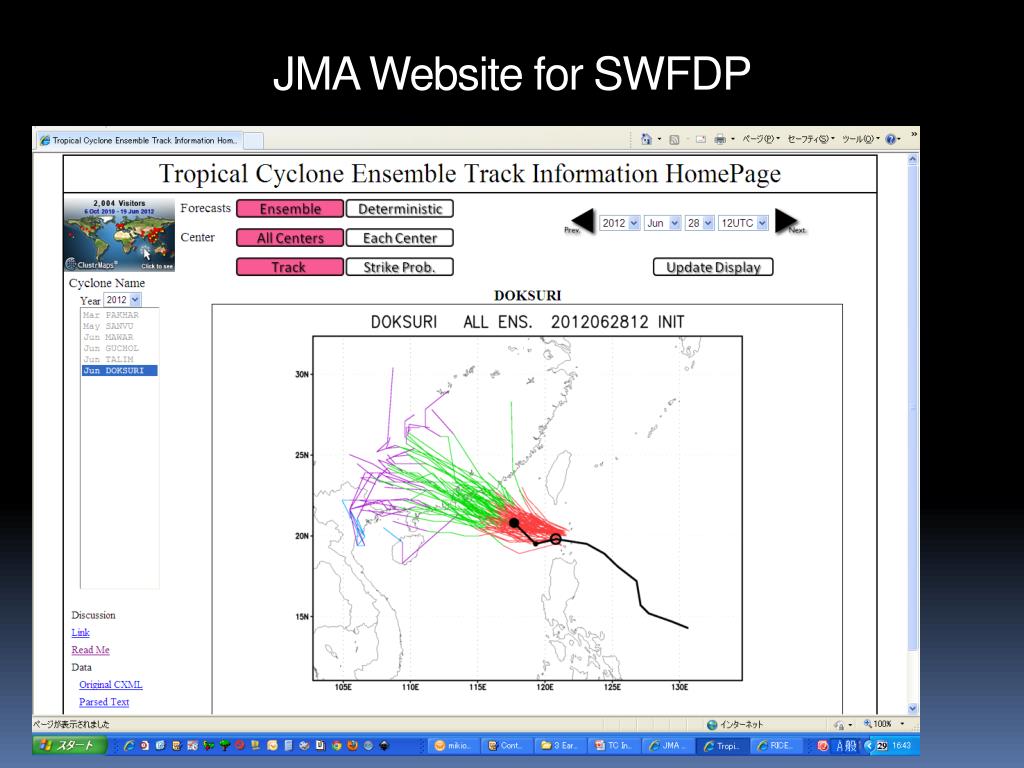Viewport: 1024px width, 768px height.
Task: Open a new blank browser tab
Action: (254, 140)
